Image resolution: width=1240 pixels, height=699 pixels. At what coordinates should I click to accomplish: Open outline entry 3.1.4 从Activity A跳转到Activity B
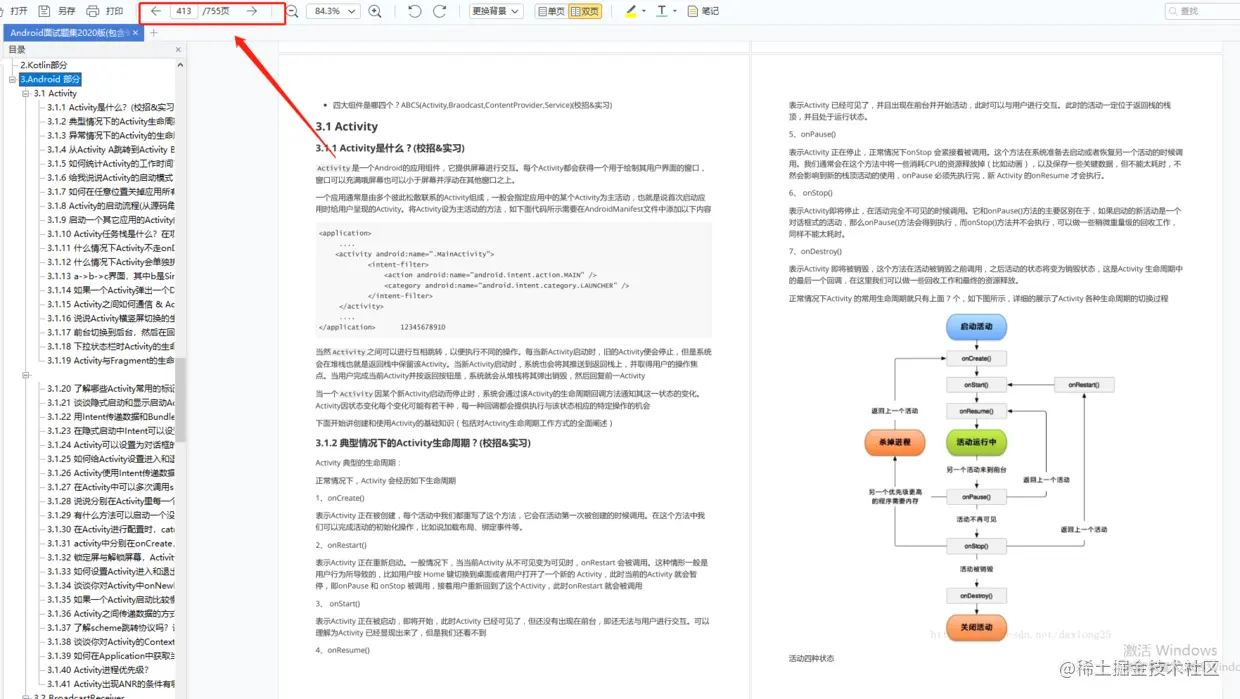[110, 149]
